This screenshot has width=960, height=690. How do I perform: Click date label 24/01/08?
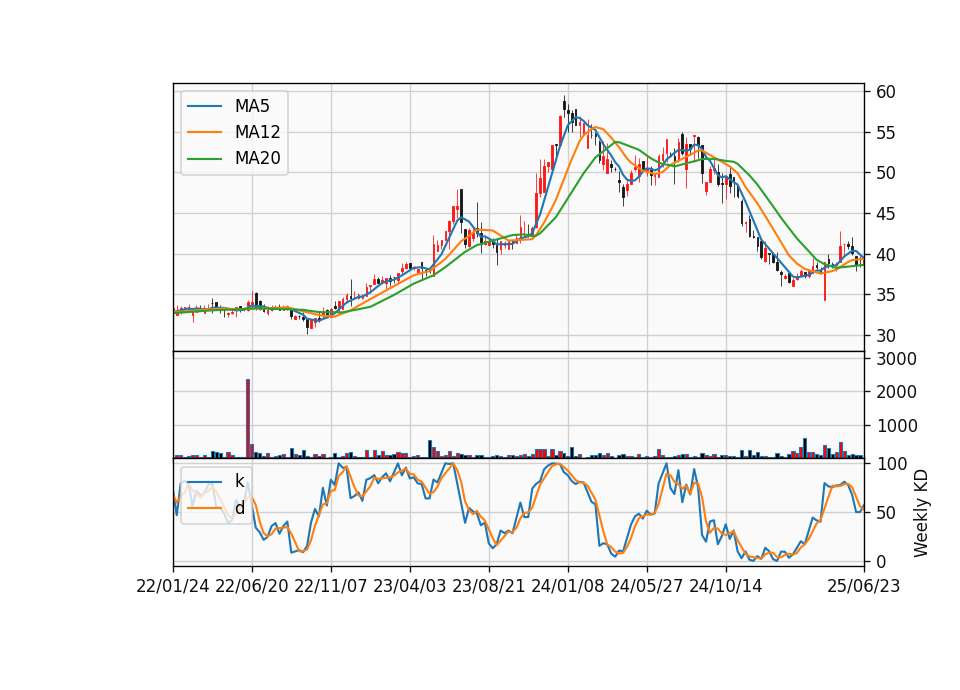point(568,586)
